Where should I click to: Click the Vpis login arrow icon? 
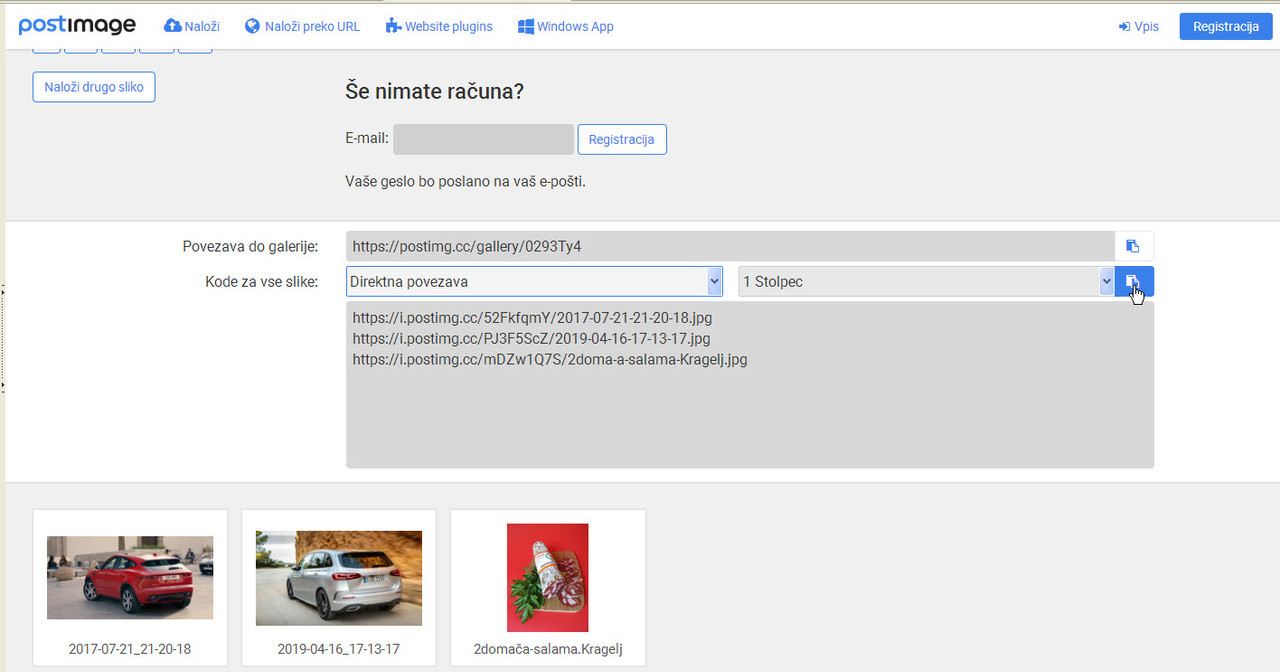(1124, 27)
